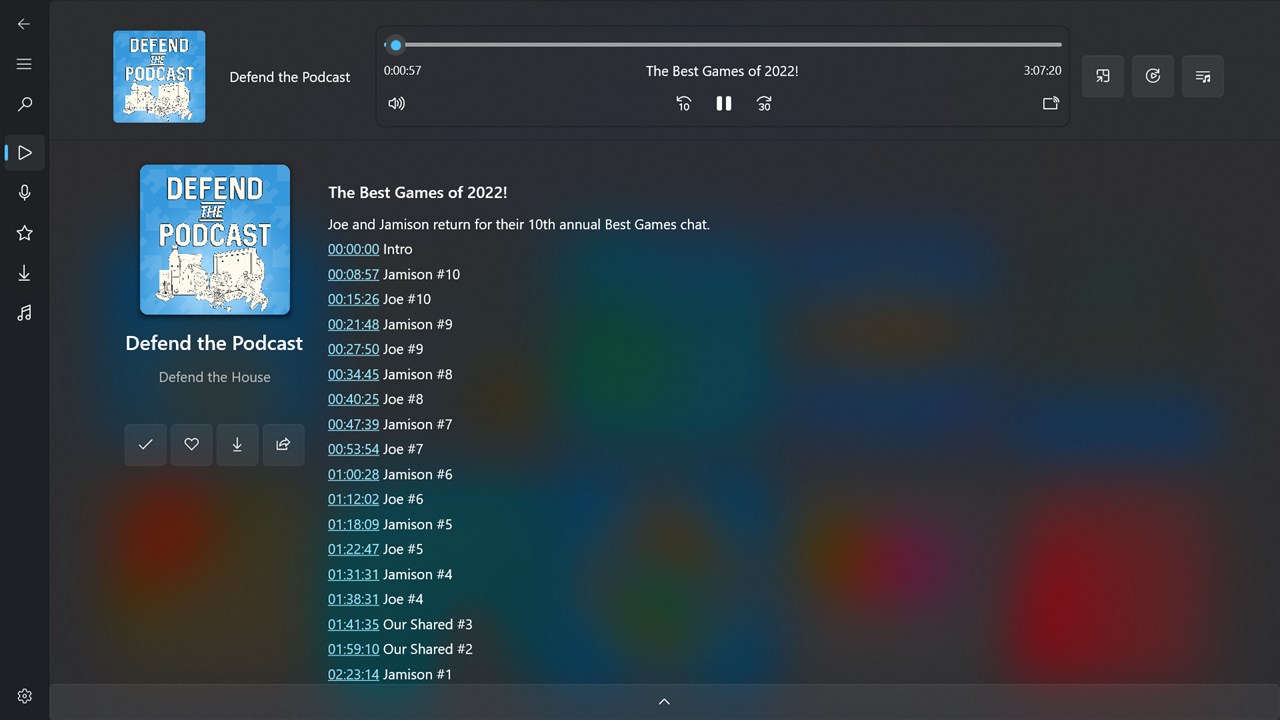The image size is (1280, 720).
Task: Jump to 01:31:31 Jamison #4 timestamp
Action: point(353,574)
